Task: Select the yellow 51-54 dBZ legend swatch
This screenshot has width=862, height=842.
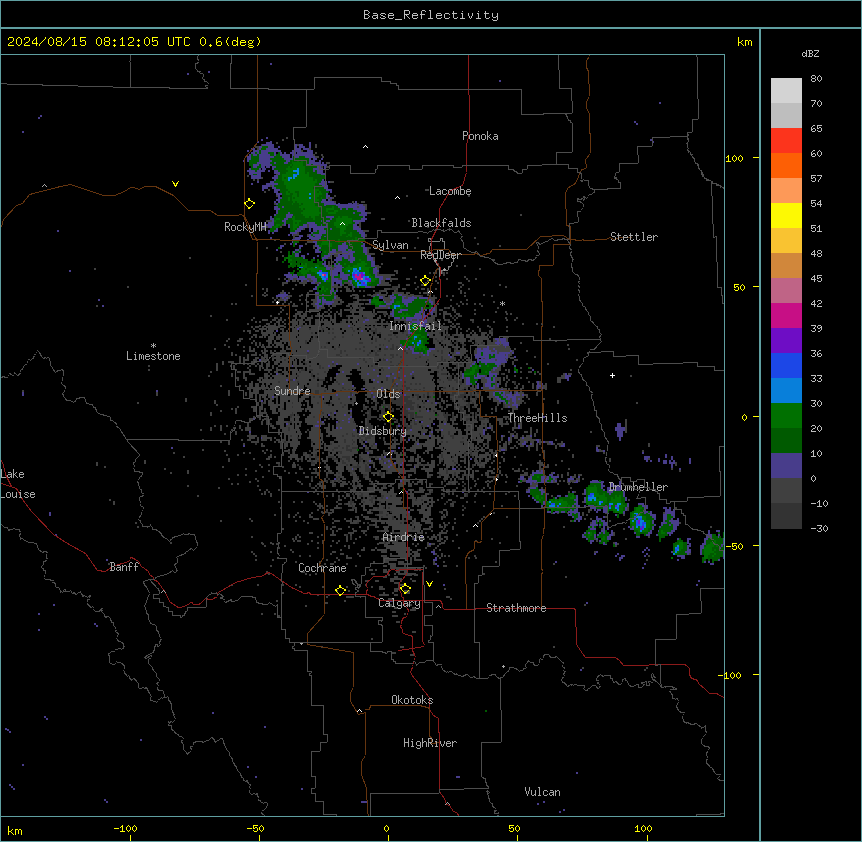Action: [x=786, y=215]
